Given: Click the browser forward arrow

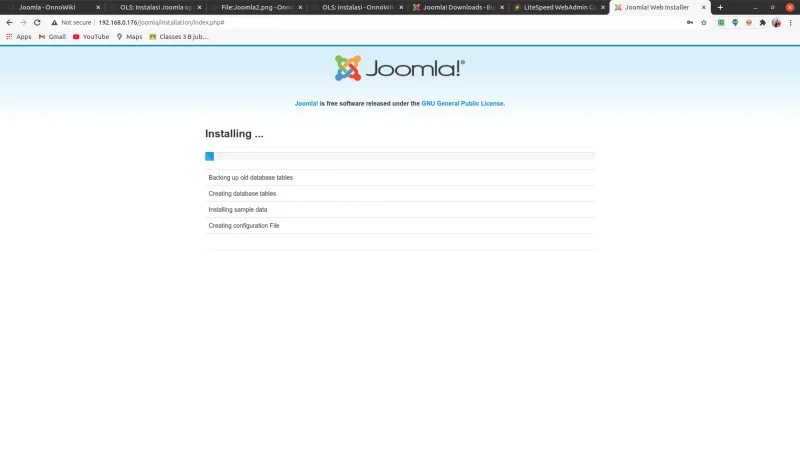Looking at the screenshot, I should click(23, 22).
